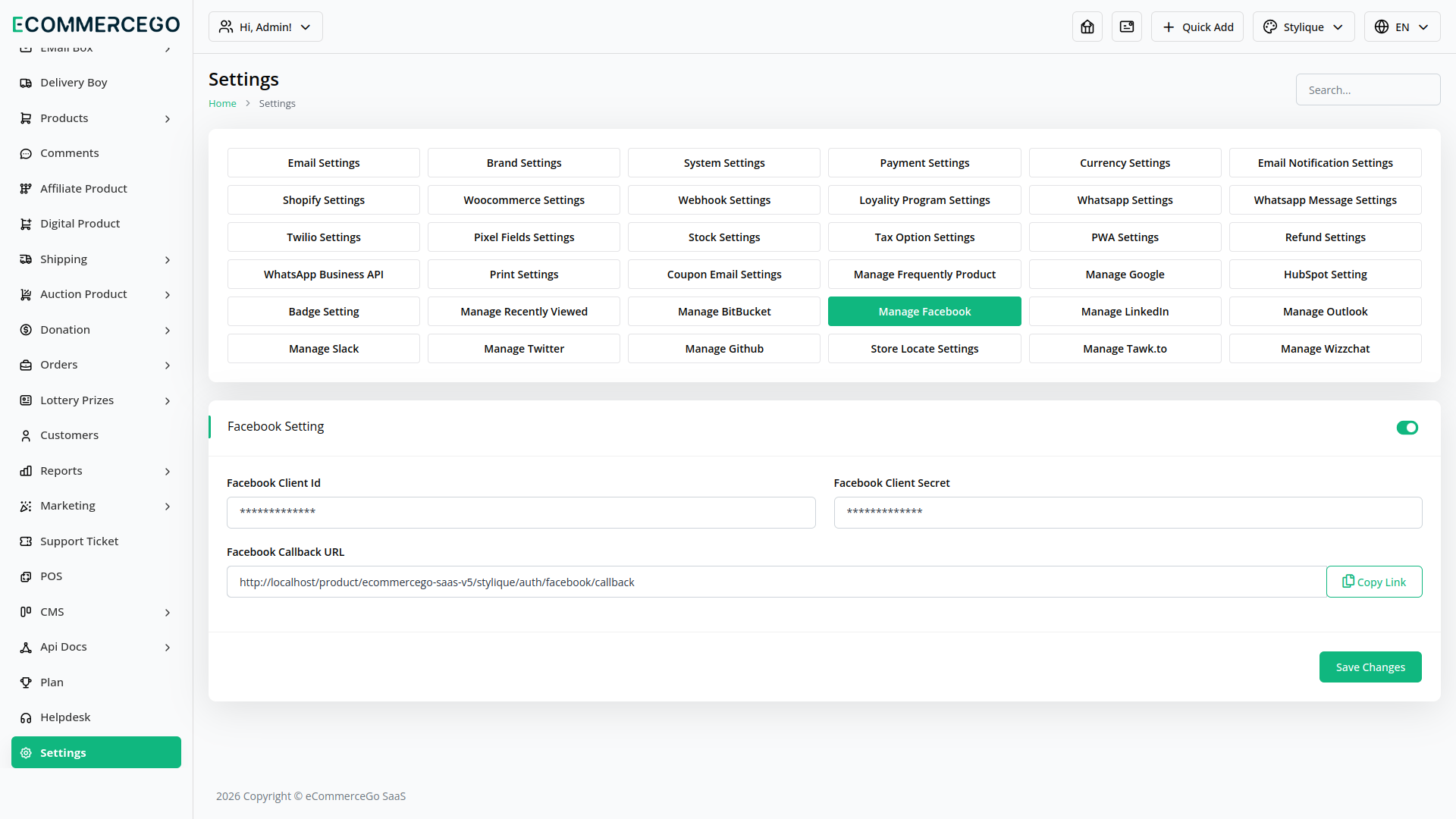The width and height of the screenshot is (1456, 819).
Task: Click the Marketing icon
Action: [26, 506]
